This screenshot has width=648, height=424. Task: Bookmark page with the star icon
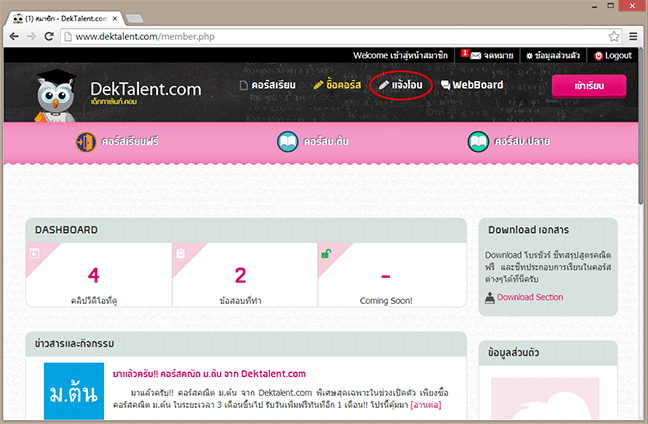(610, 37)
